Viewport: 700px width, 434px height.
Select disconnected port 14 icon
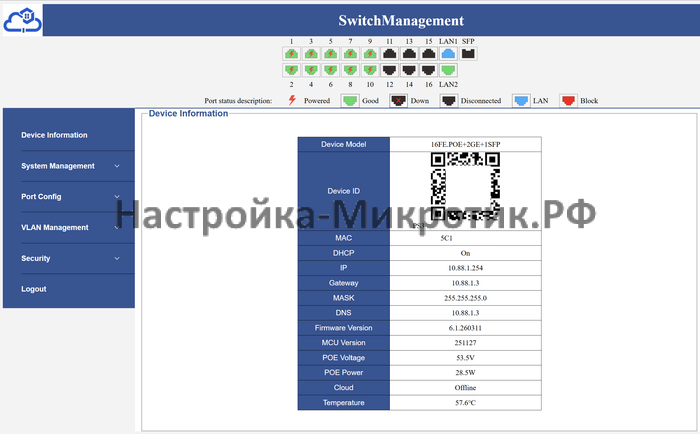pyautogui.click(x=409, y=70)
